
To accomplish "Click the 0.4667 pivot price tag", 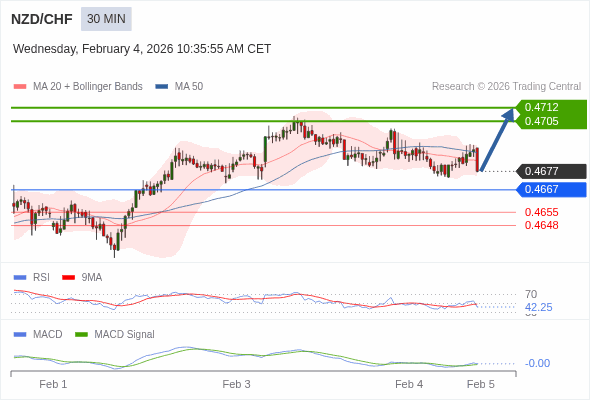I will [x=551, y=189].
